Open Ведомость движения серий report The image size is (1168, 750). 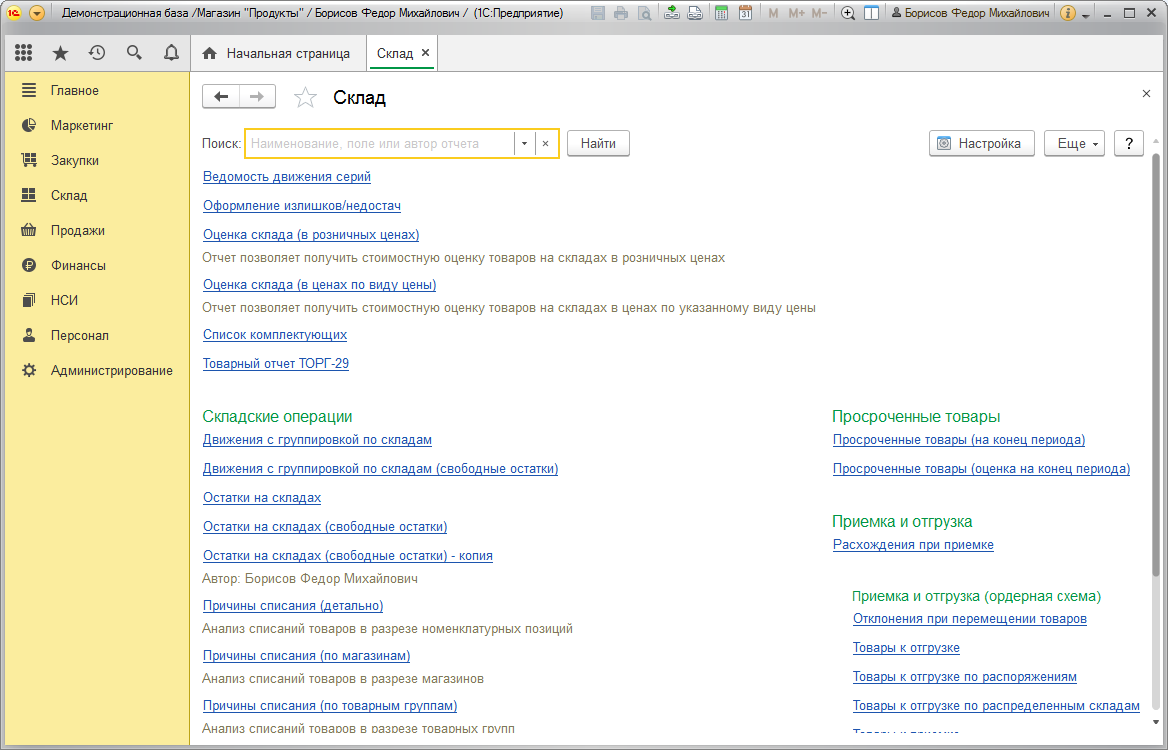click(287, 177)
